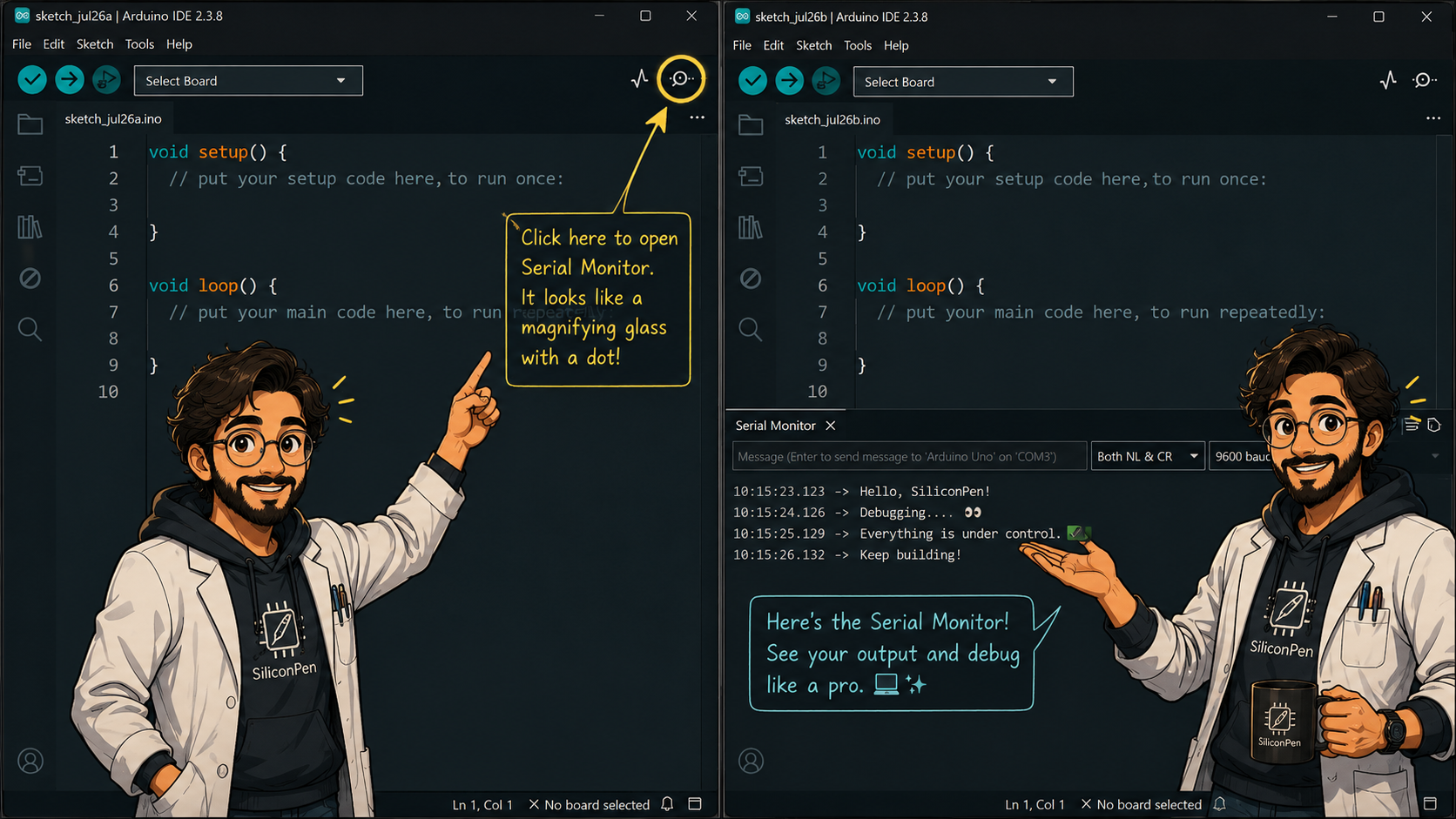Toggle bottom panel in sketch_jul26b status bar
The width and height of the screenshot is (1456, 819).
point(1430,803)
